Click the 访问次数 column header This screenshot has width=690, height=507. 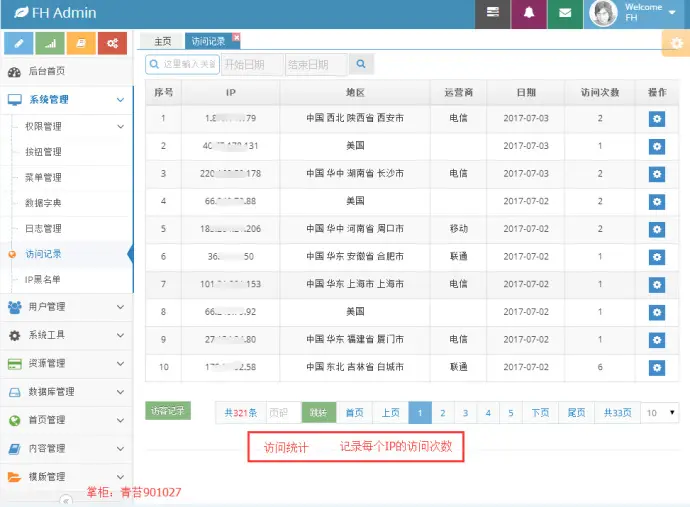(600, 92)
